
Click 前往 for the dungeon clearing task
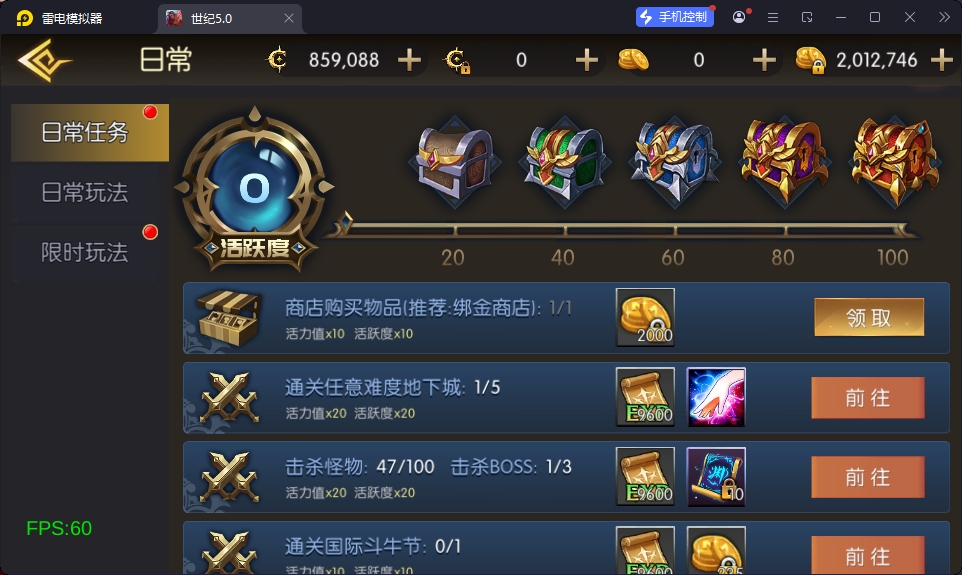click(868, 398)
